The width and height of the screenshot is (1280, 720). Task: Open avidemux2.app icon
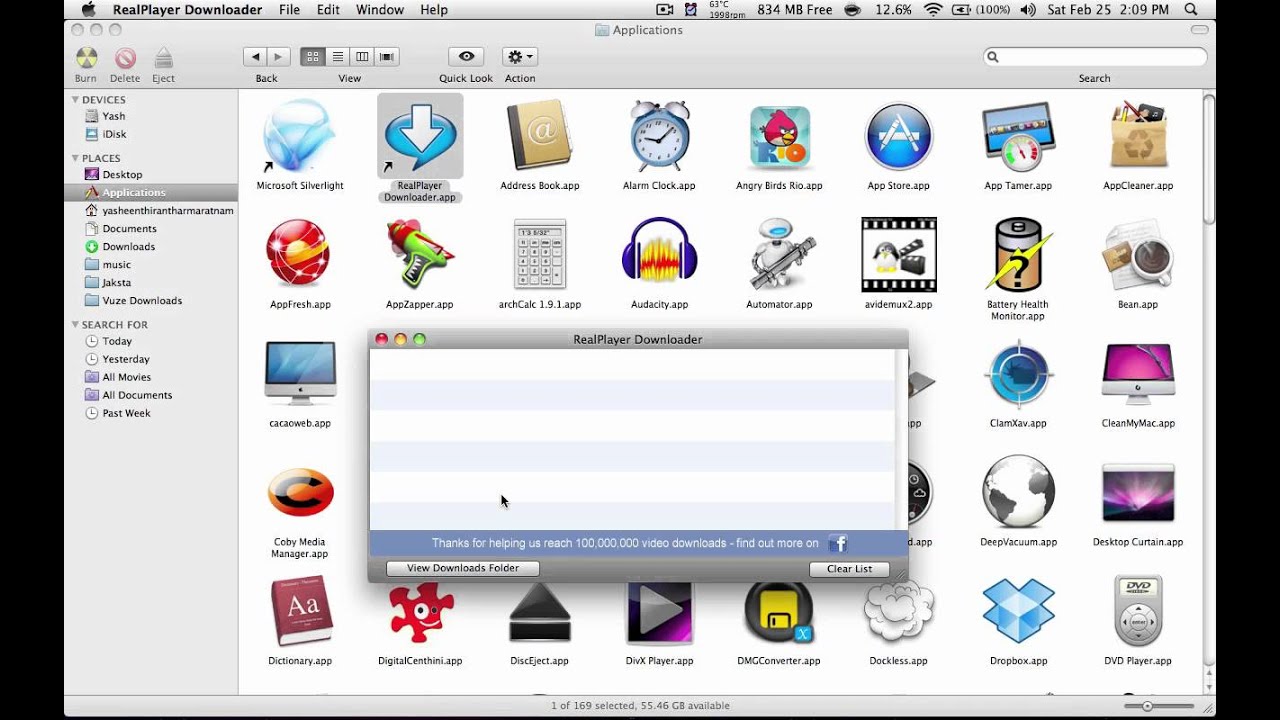click(898, 255)
